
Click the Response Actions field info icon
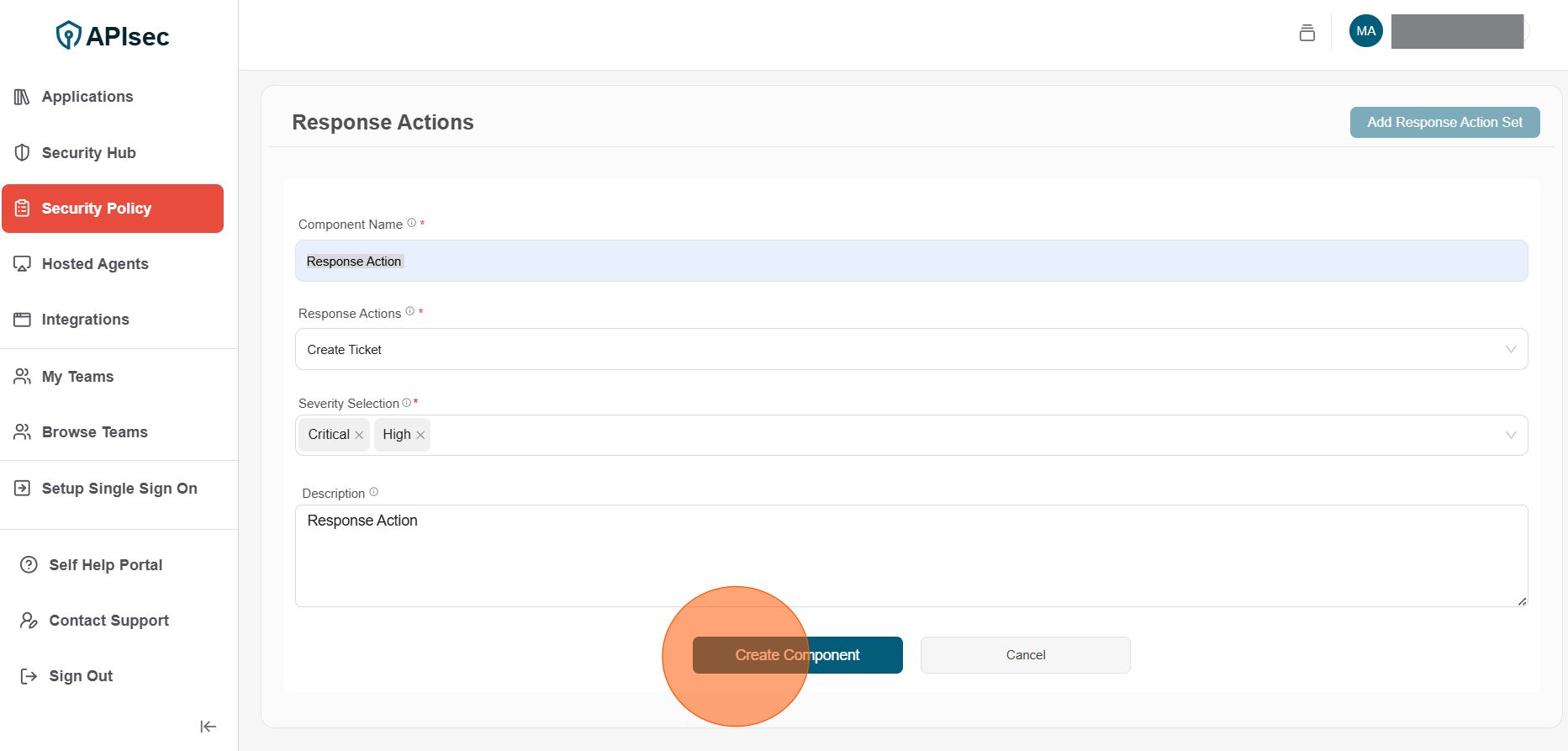pyautogui.click(x=410, y=311)
